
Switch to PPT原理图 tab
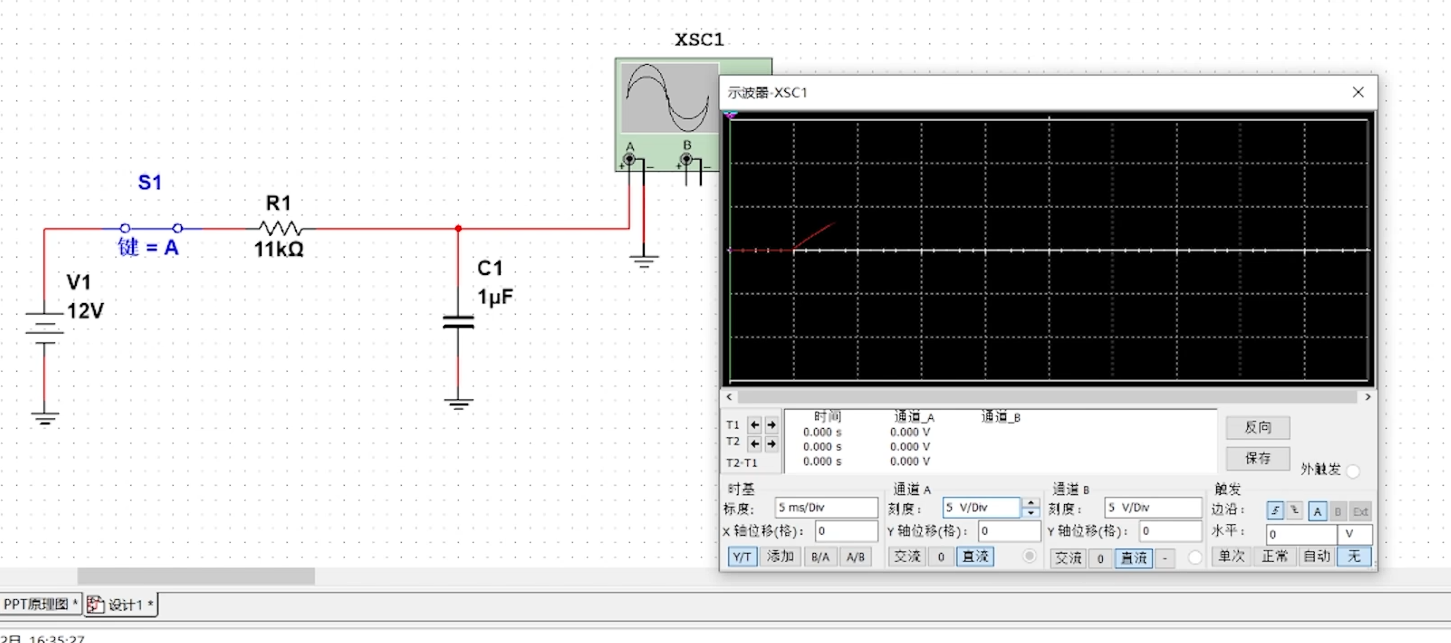pos(41,605)
